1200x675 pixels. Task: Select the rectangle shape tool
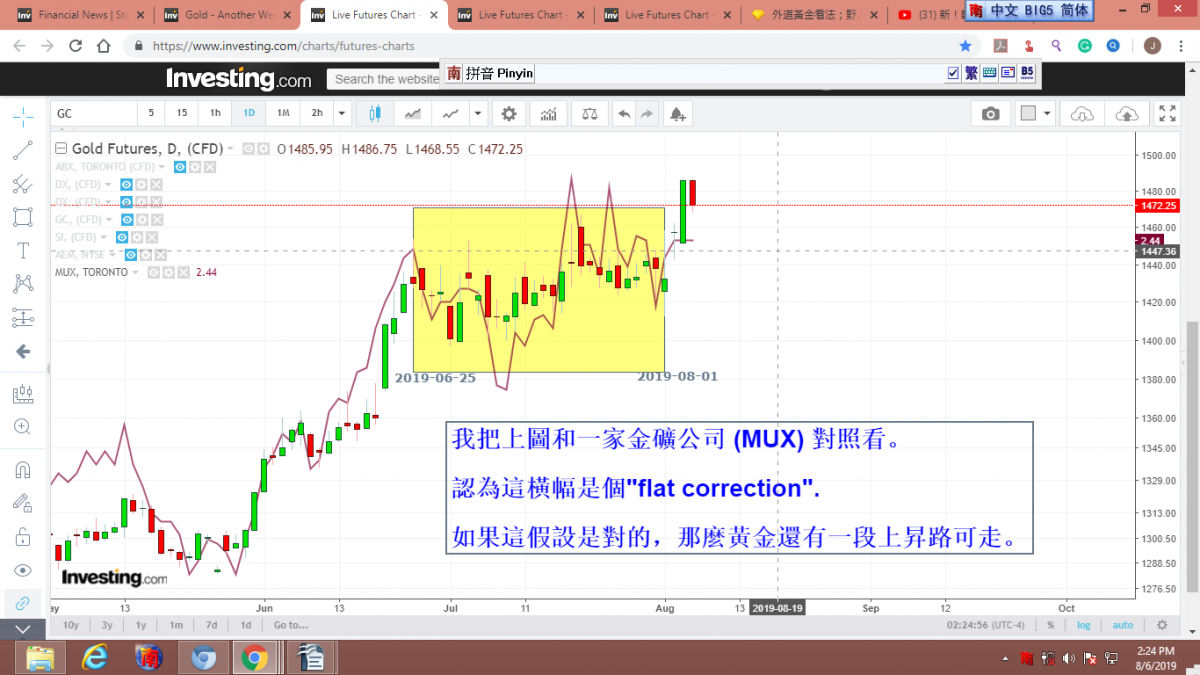click(x=23, y=217)
